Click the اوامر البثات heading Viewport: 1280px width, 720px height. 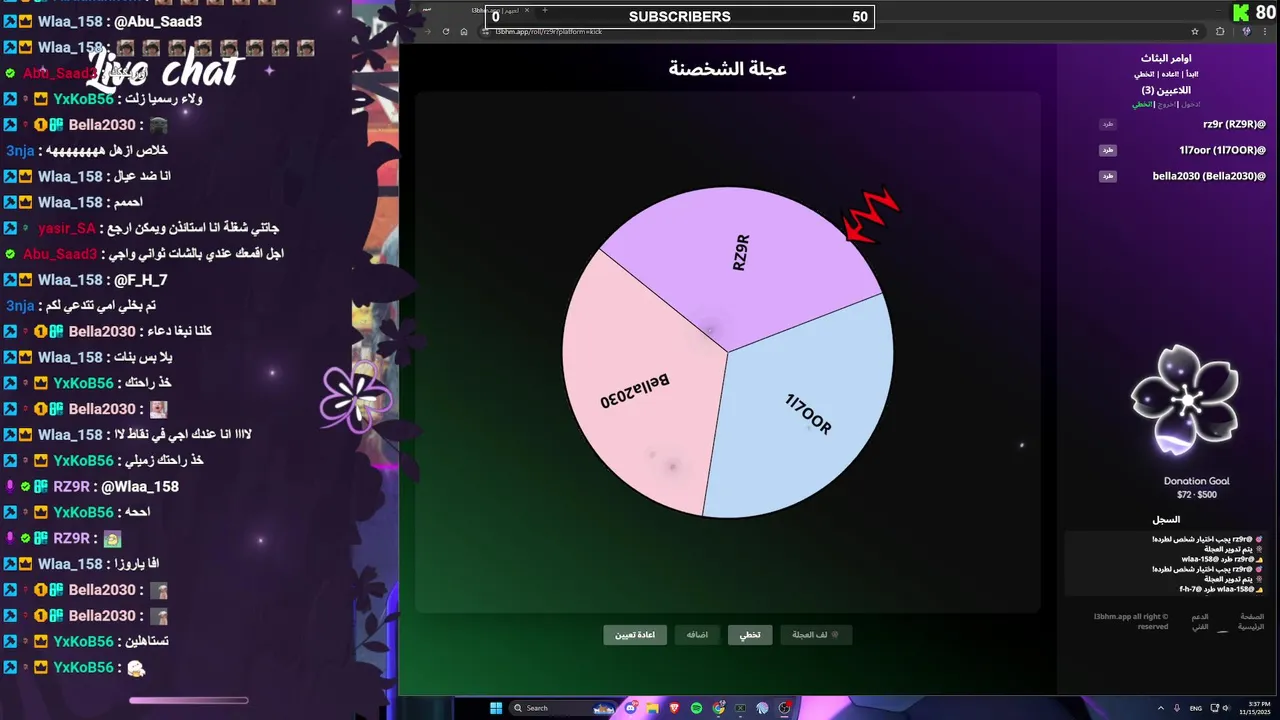(1166, 58)
